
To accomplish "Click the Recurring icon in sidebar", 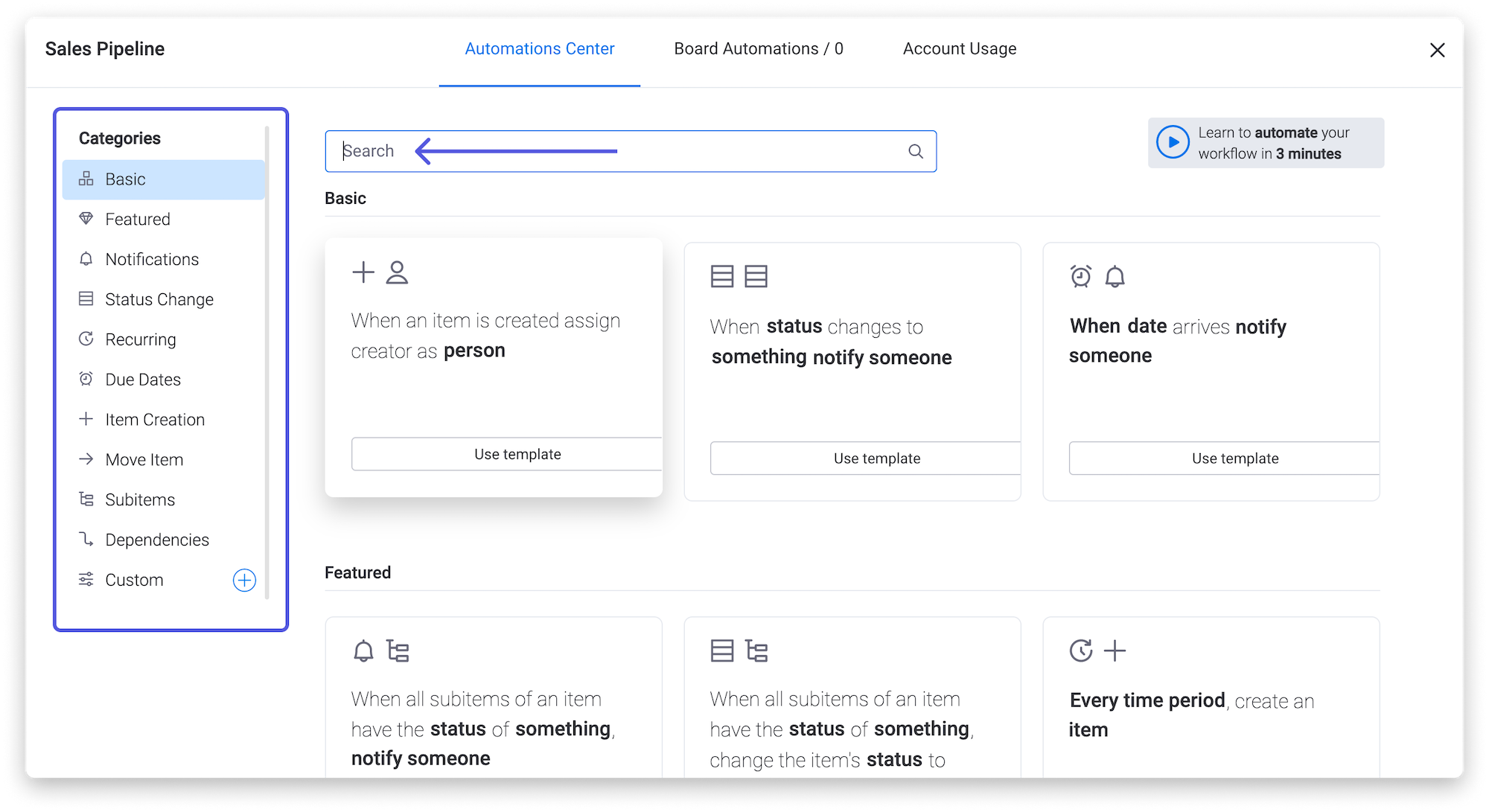I will click(x=89, y=339).
